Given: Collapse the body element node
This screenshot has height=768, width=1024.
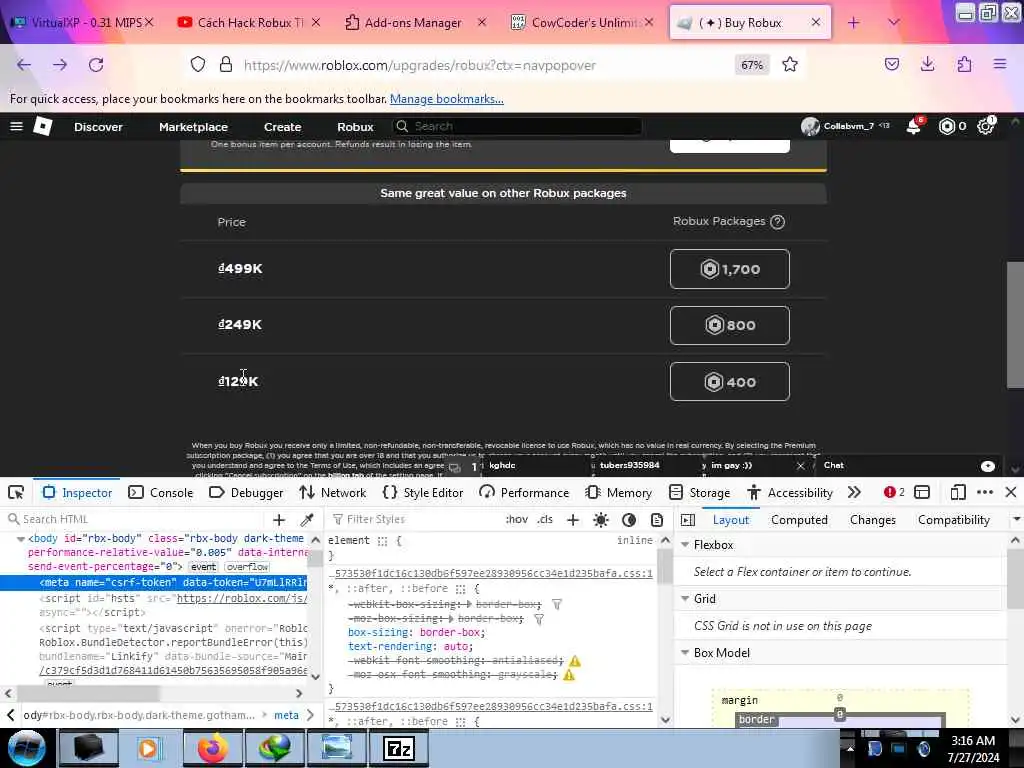Looking at the screenshot, I should coord(21,539).
